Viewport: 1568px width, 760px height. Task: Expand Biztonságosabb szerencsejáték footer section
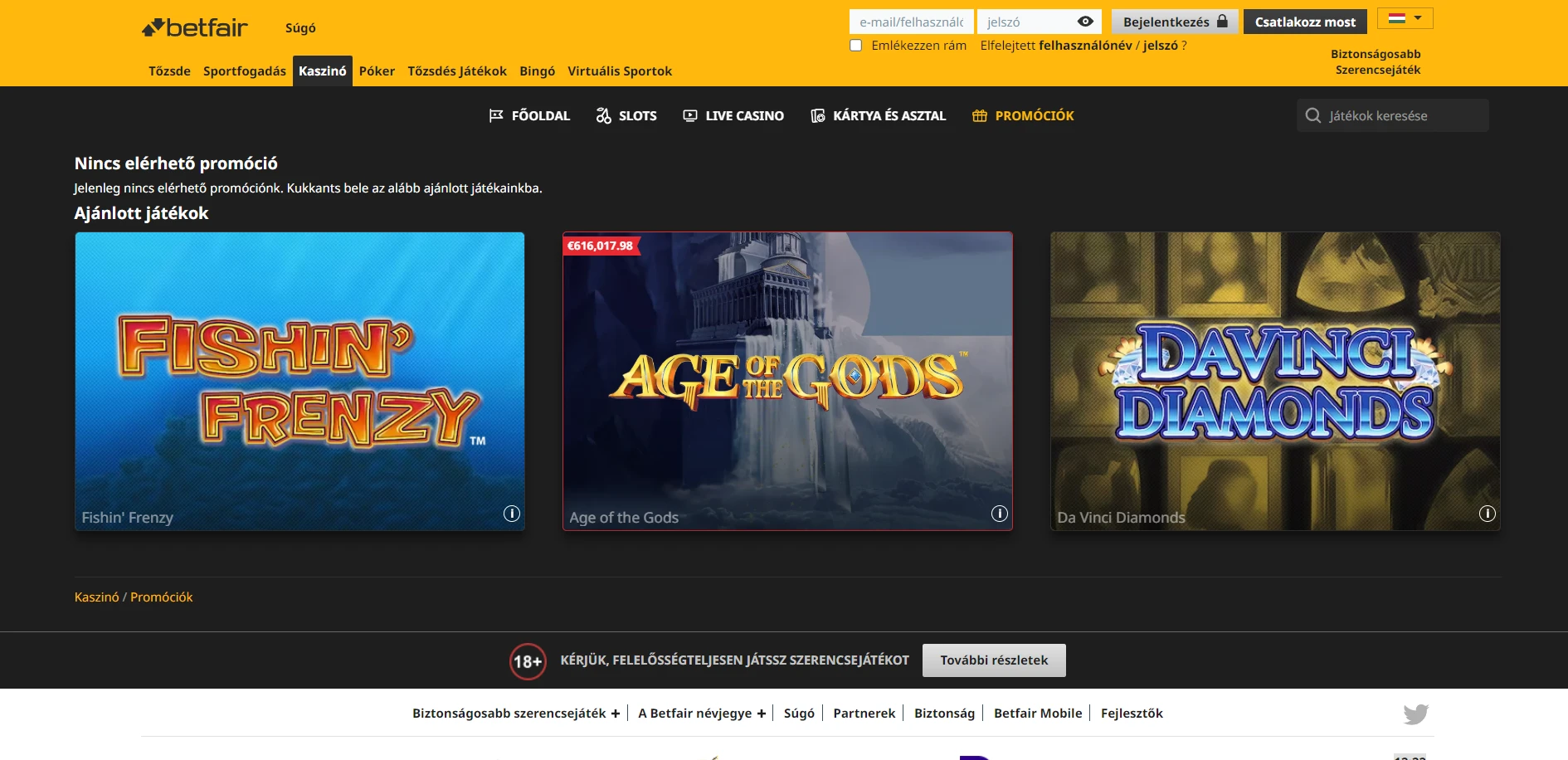tap(515, 714)
